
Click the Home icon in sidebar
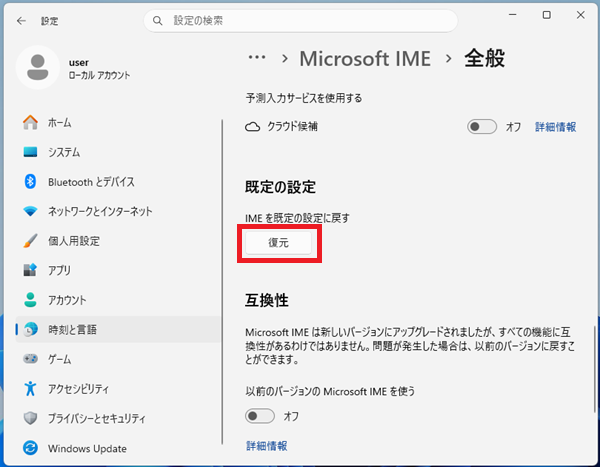pyautogui.click(x=30, y=123)
